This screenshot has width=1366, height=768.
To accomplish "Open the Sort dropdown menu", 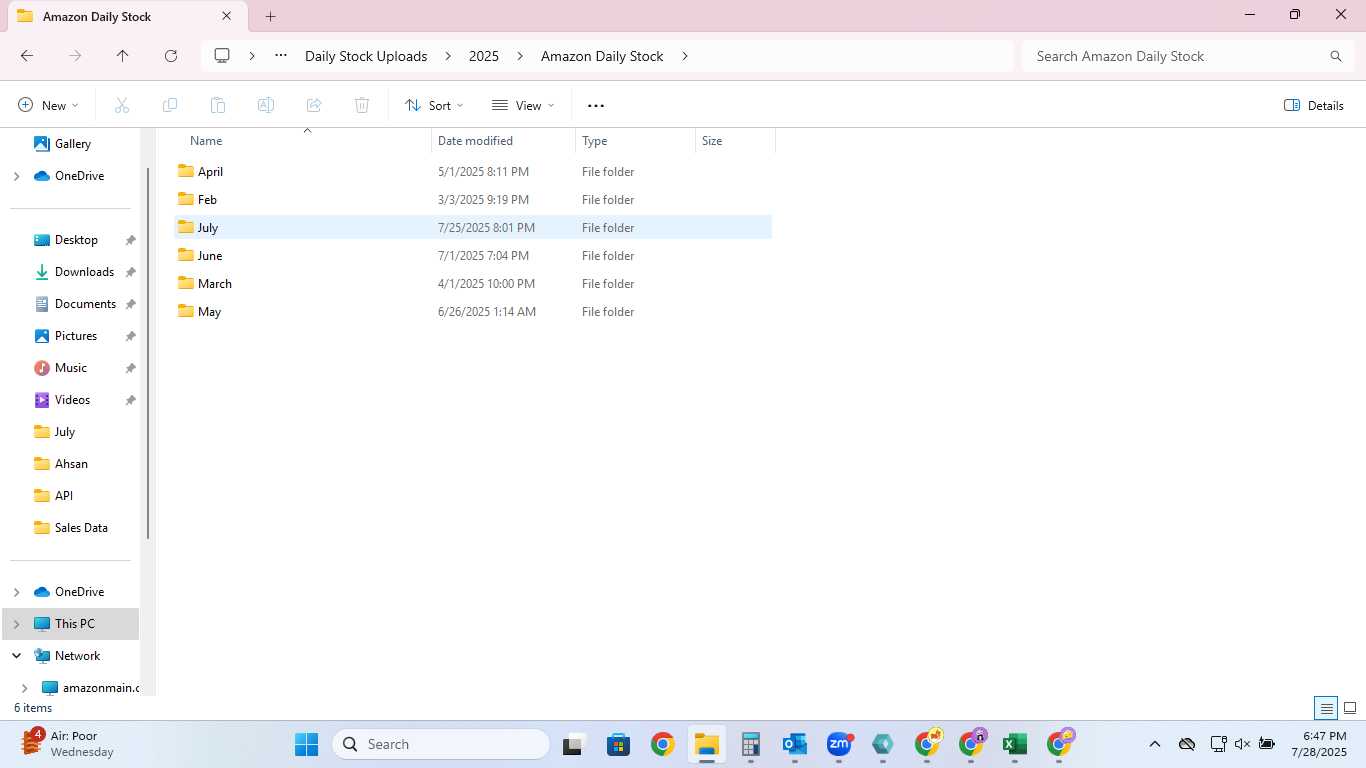I will (x=434, y=105).
